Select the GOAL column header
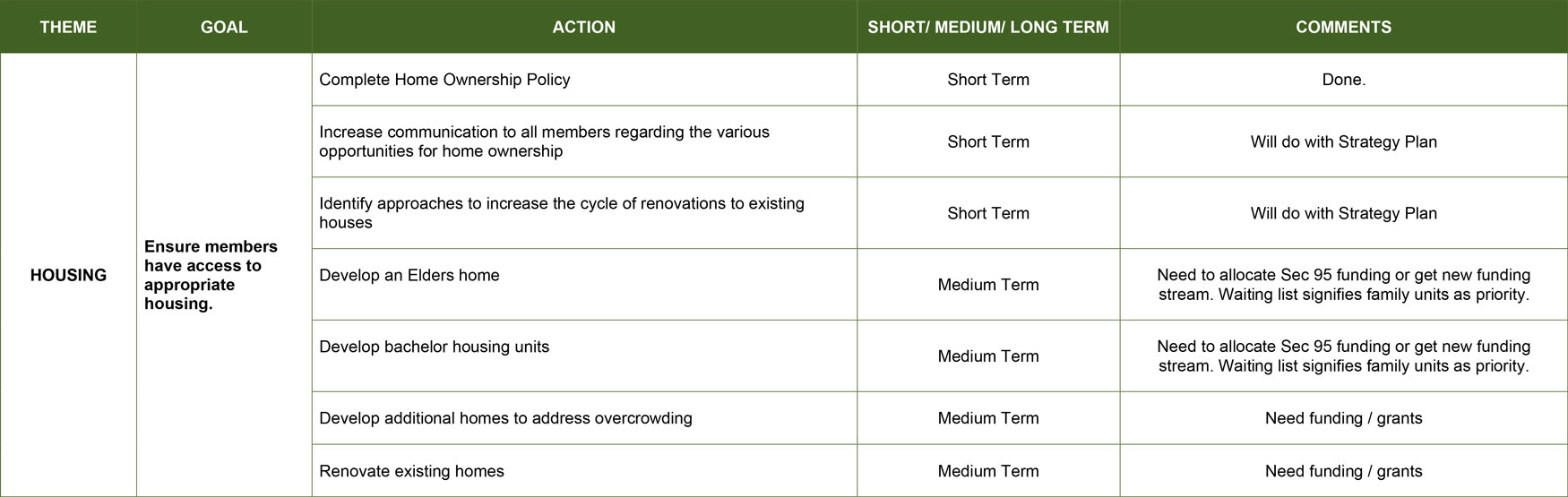 [x=224, y=27]
